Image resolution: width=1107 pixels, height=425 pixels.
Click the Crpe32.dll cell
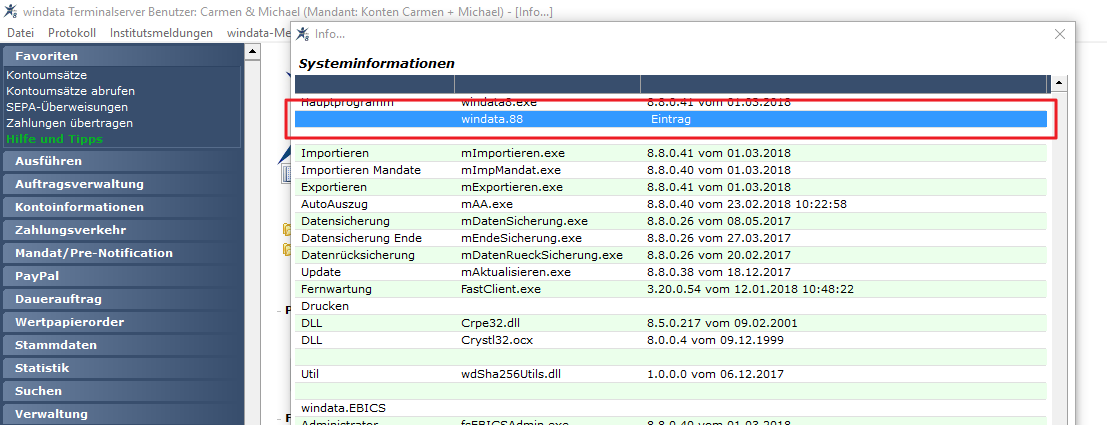click(x=491, y=323)
